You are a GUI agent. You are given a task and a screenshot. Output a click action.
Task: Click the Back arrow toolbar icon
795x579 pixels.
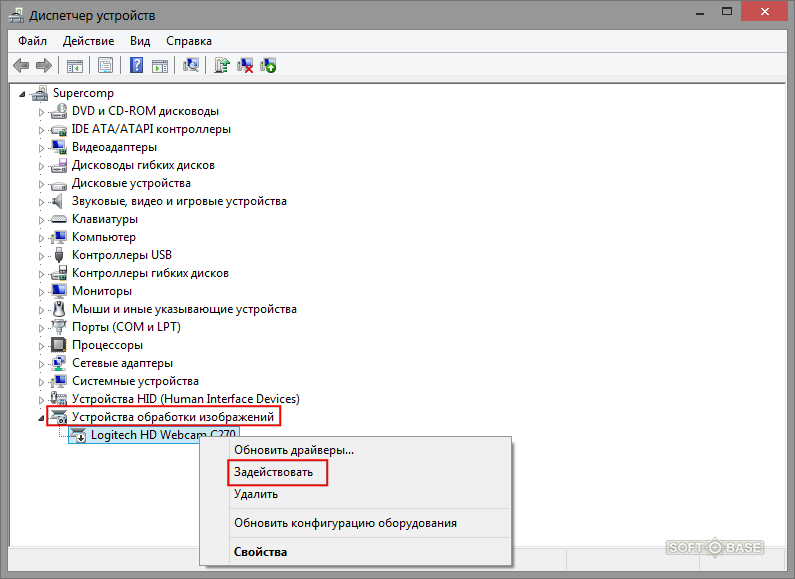(21, 65)
